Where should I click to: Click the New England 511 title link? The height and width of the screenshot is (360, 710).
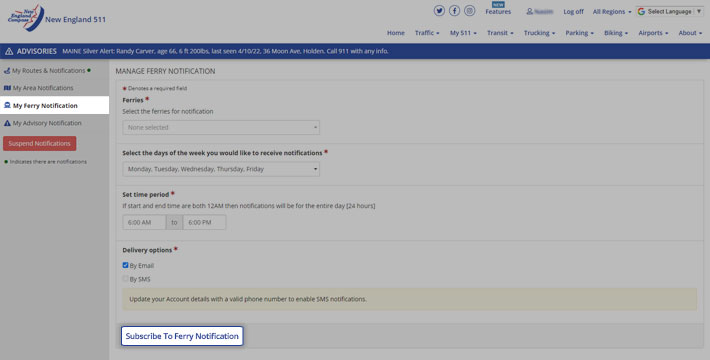coord(75,19)
